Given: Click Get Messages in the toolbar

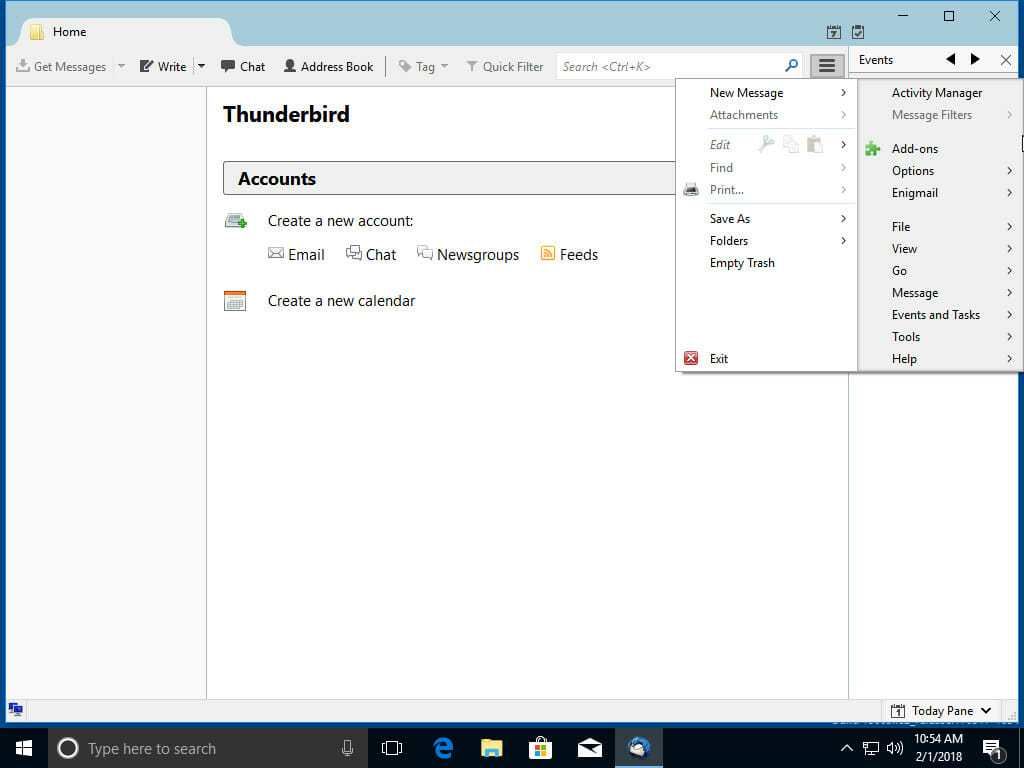Looking at the screenshot, I should (x=63, y=66).
